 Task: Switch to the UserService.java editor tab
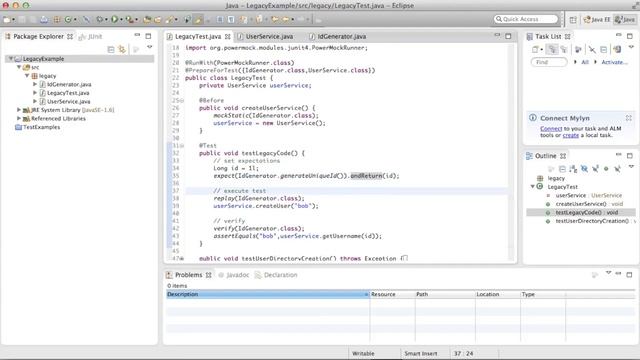click(x=269, y=37)
